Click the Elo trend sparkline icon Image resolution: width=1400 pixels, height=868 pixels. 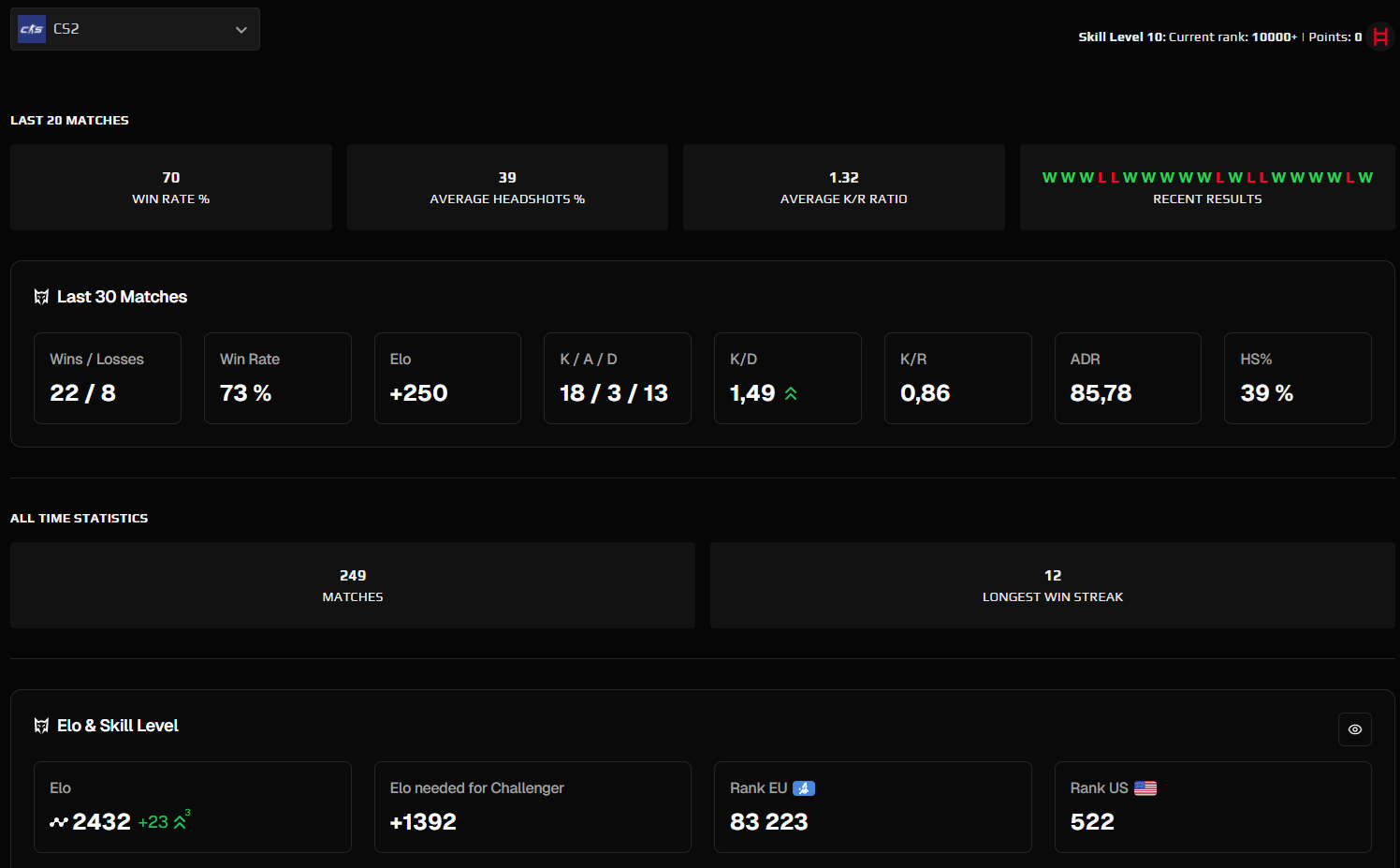(60, 822)
